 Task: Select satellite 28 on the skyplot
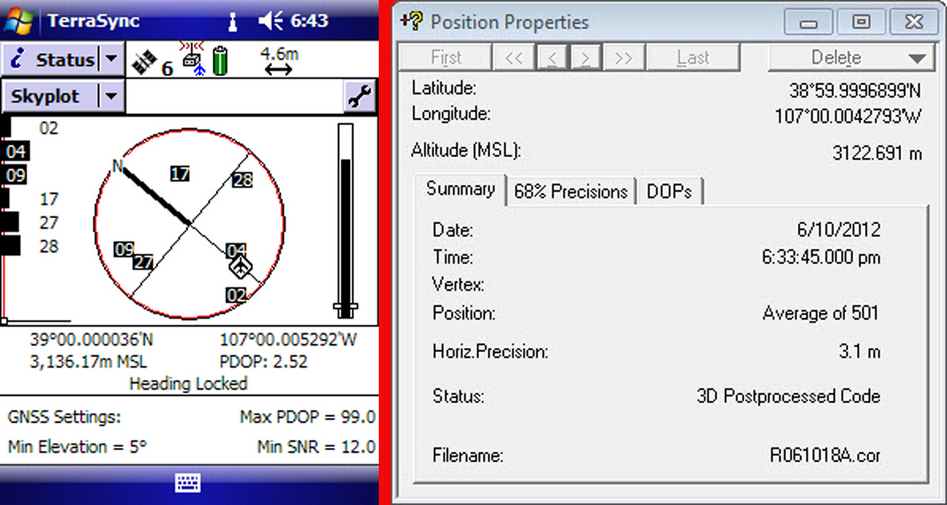pos(242,179)
